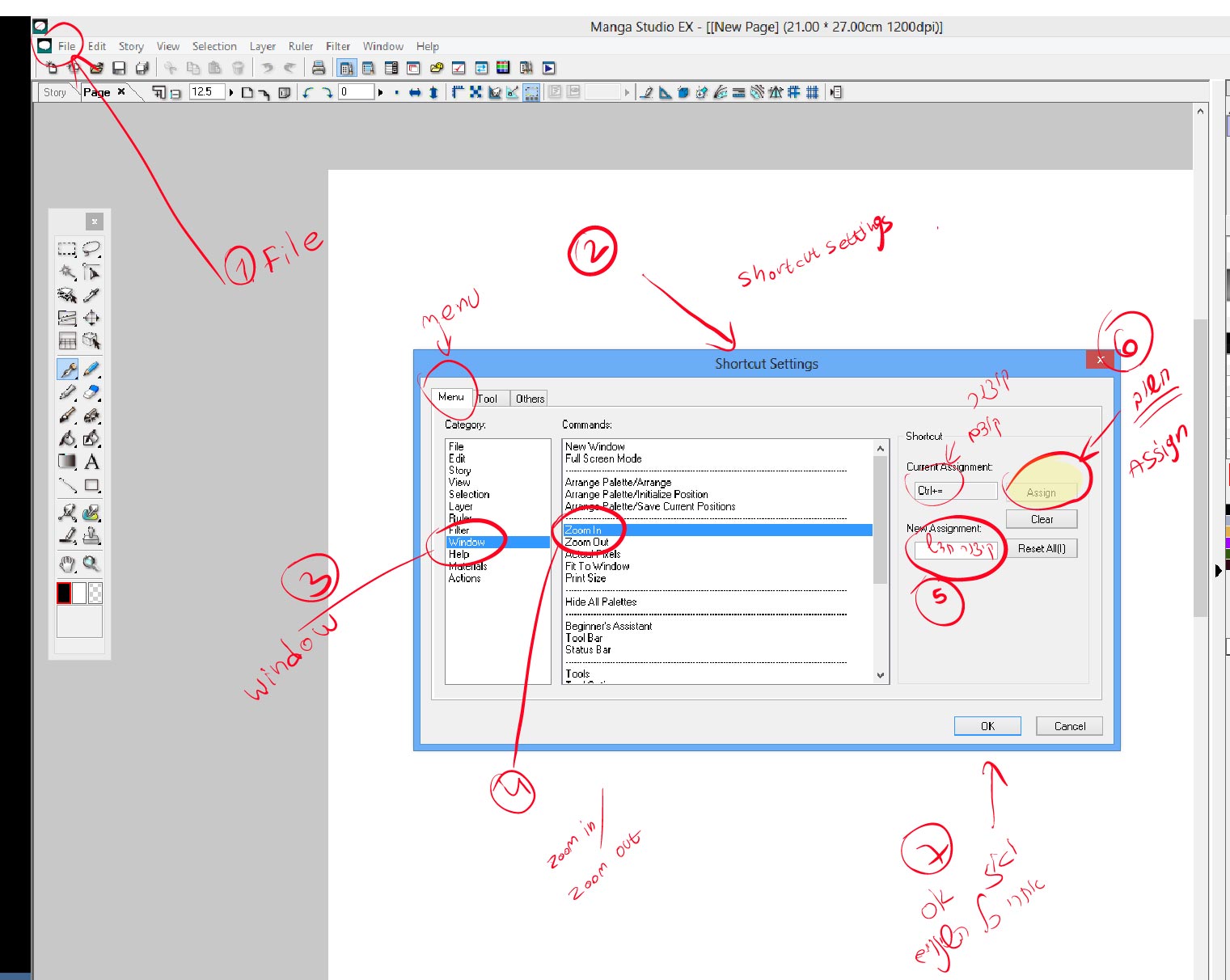Screen dimensions: 1230x980
Task: Switch to the Story tab
Action: click(55, 92)
